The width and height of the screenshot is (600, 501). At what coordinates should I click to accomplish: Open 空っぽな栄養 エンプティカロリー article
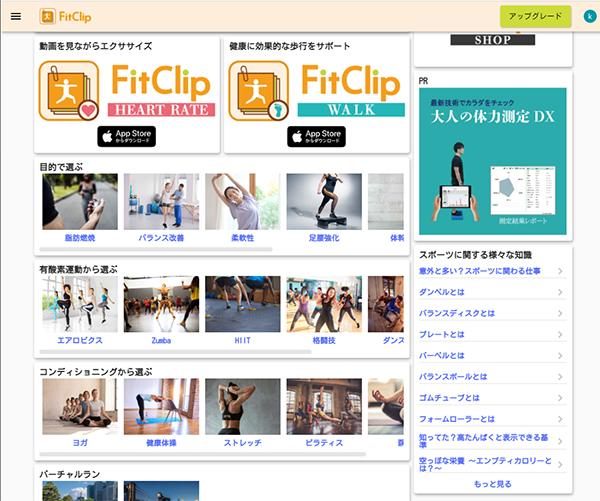point(485,464)
